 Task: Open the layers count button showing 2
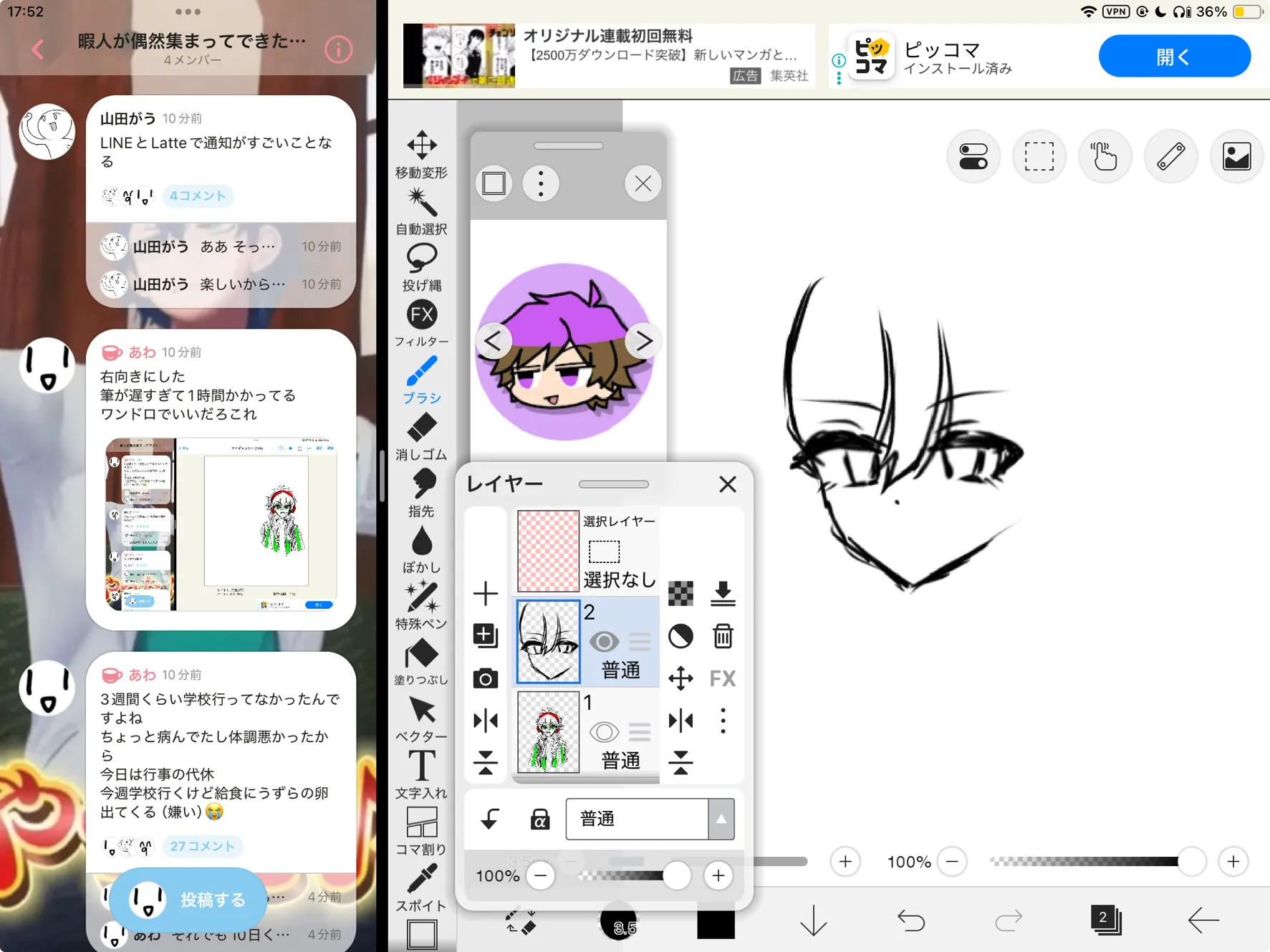click(x=1105, y=920)
